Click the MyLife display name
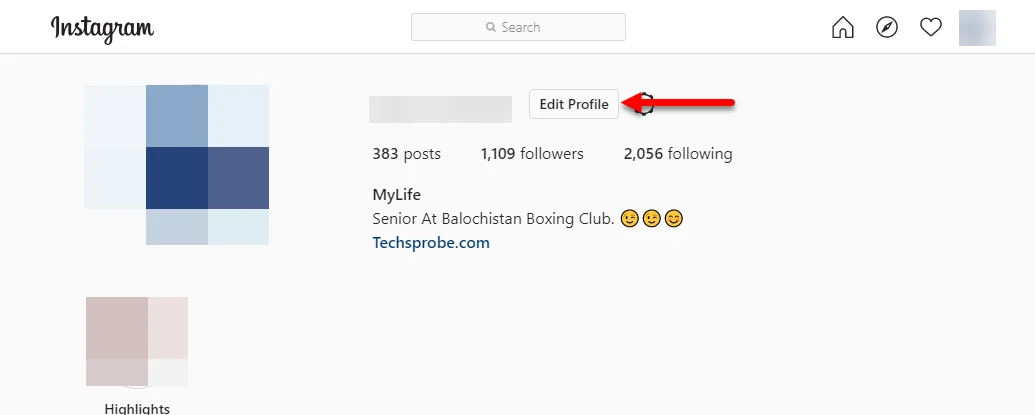The width and height of the screenshot is (1035, 415). (x=397, y=195)
